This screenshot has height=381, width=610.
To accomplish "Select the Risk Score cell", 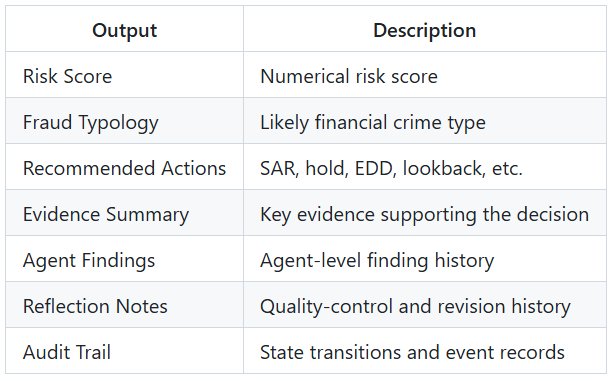I will 124,76.
